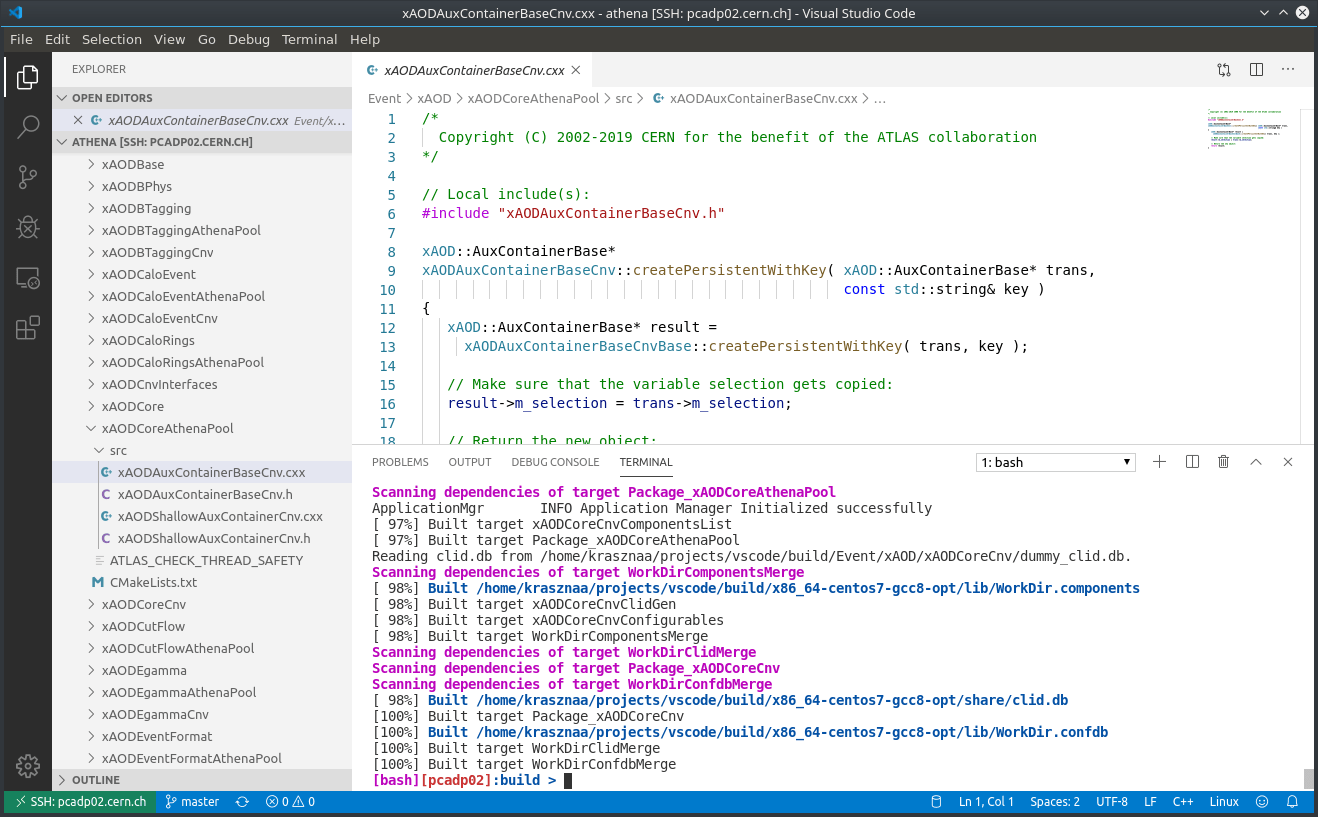Click the sync changes icon in status bar
This screenshot has width=1318, height=817.
click(242, 802)
